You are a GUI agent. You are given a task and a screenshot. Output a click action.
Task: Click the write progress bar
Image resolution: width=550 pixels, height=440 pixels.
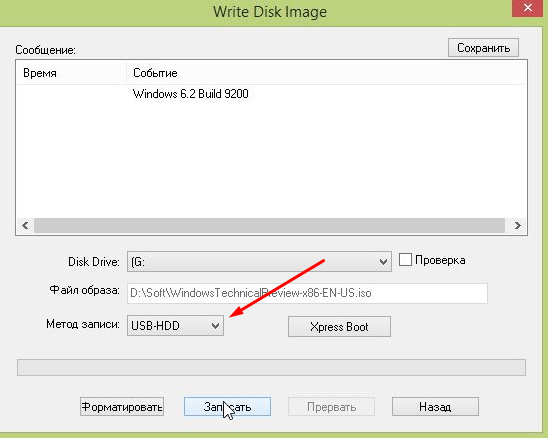(x=271, y=367)
